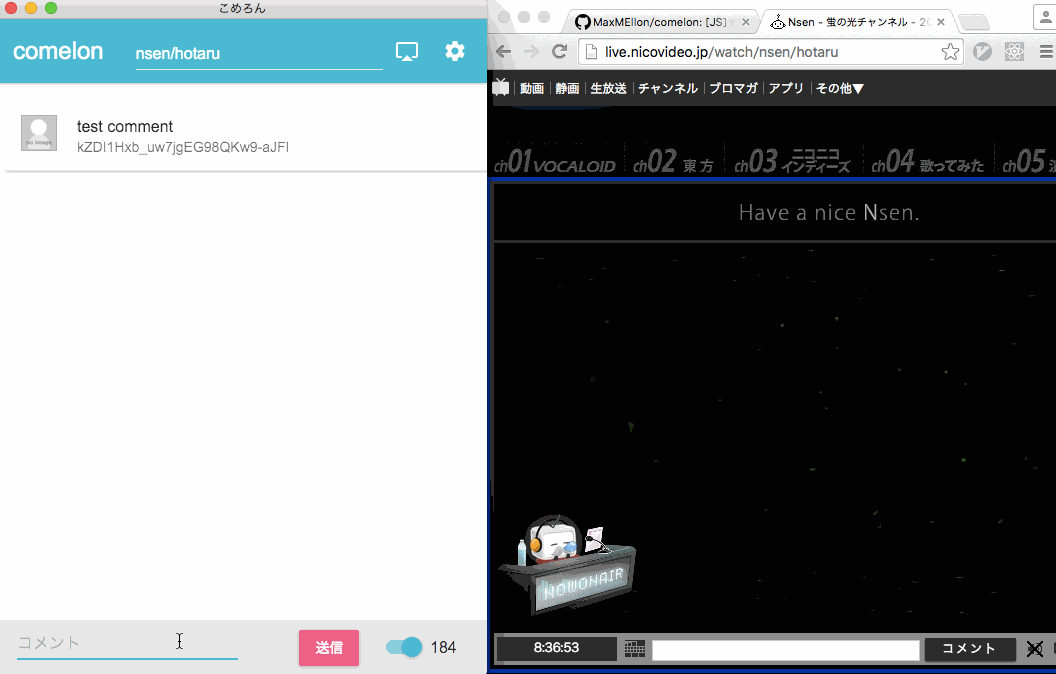Go back in Chrome browser
1056x674 pixels.
pyautogui.click(x=504, y=52)
